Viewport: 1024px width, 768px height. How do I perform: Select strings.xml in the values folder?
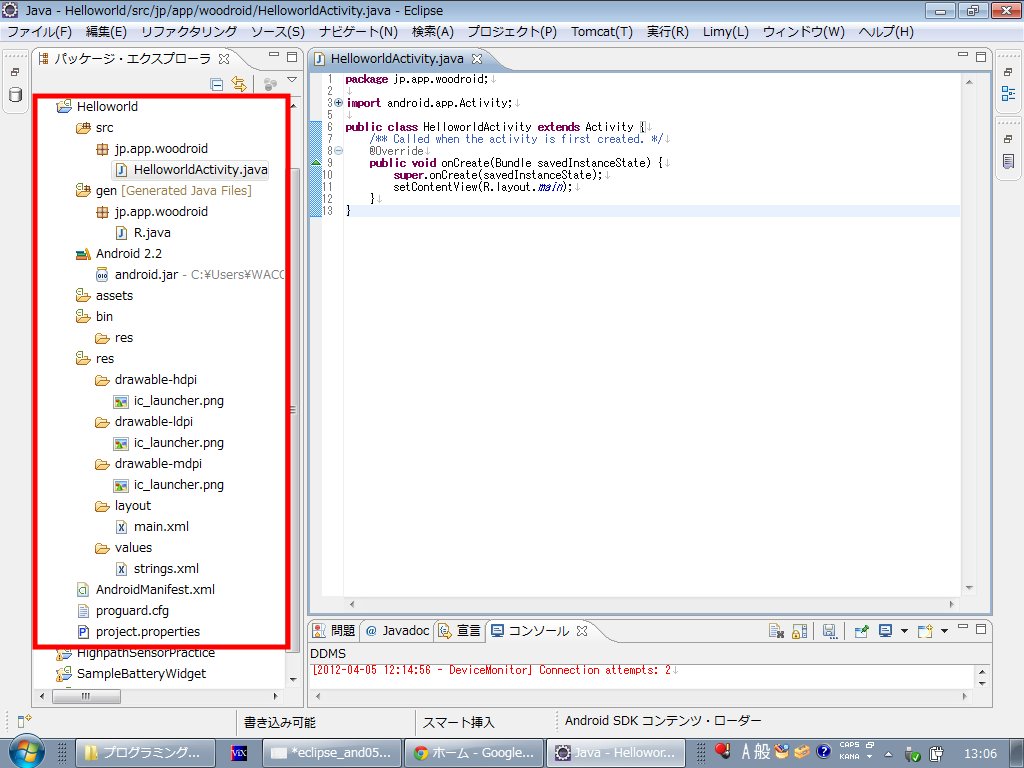(x=157, y=569)
